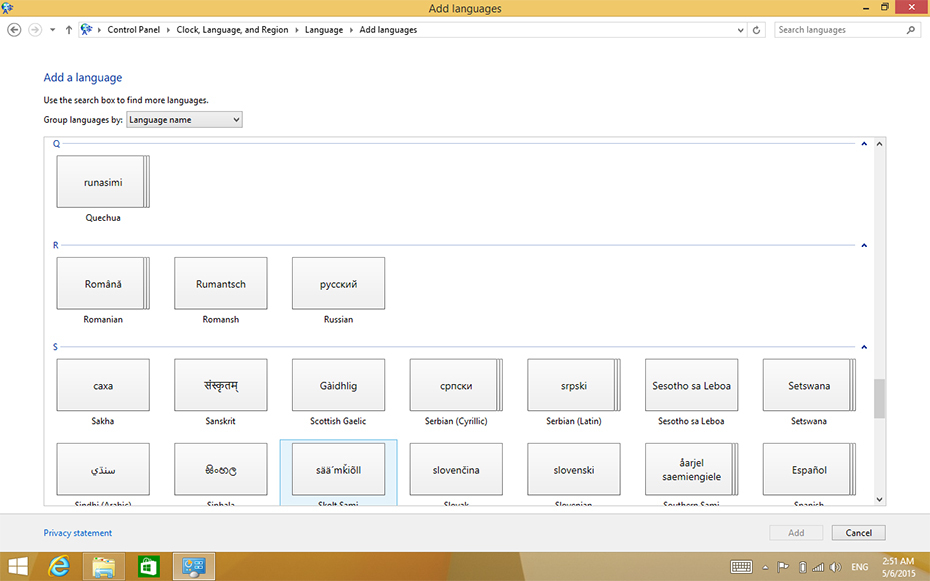
Task: Open the Privacy statement link
Action: (78, 533)
